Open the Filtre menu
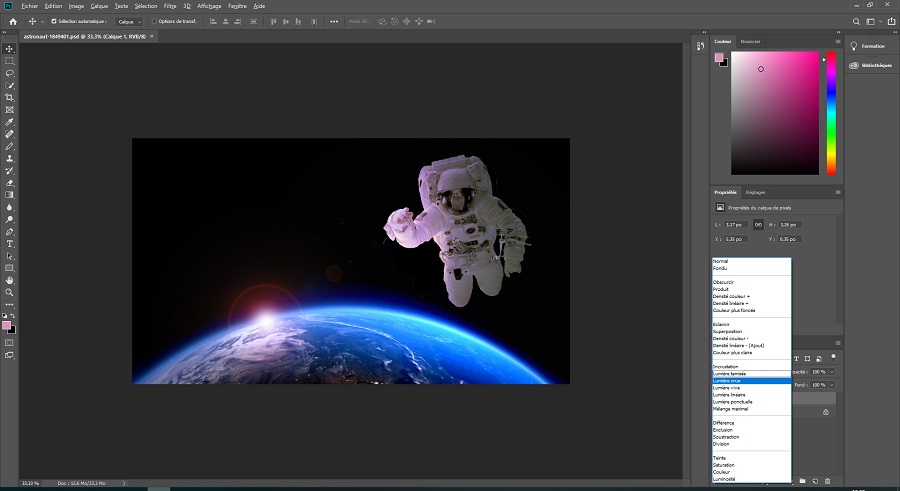The height and width of the screenshot is (491, 900). (x=170, y=6)
